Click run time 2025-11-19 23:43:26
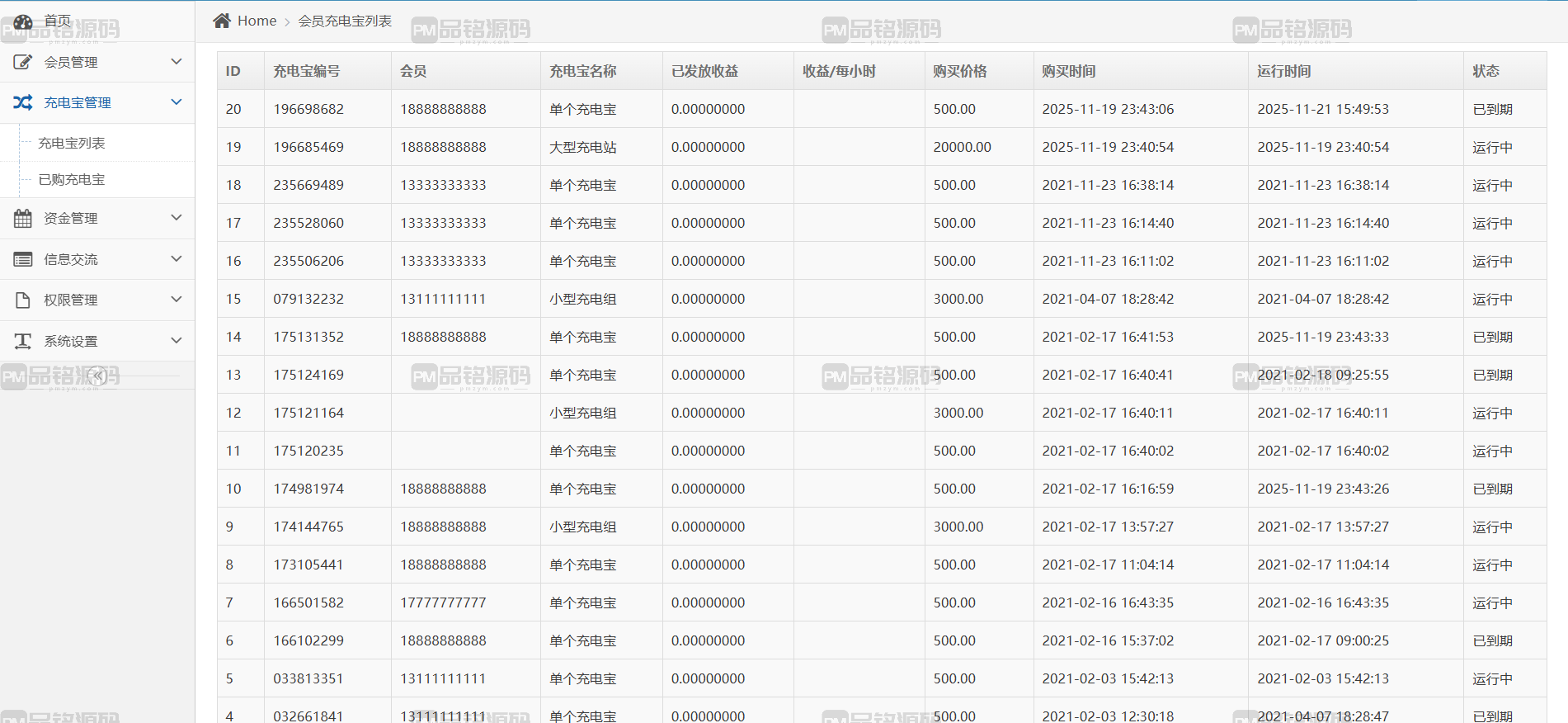This screenshot has height=723, width=1568. pyautogui.click(x=1323, y=489)
